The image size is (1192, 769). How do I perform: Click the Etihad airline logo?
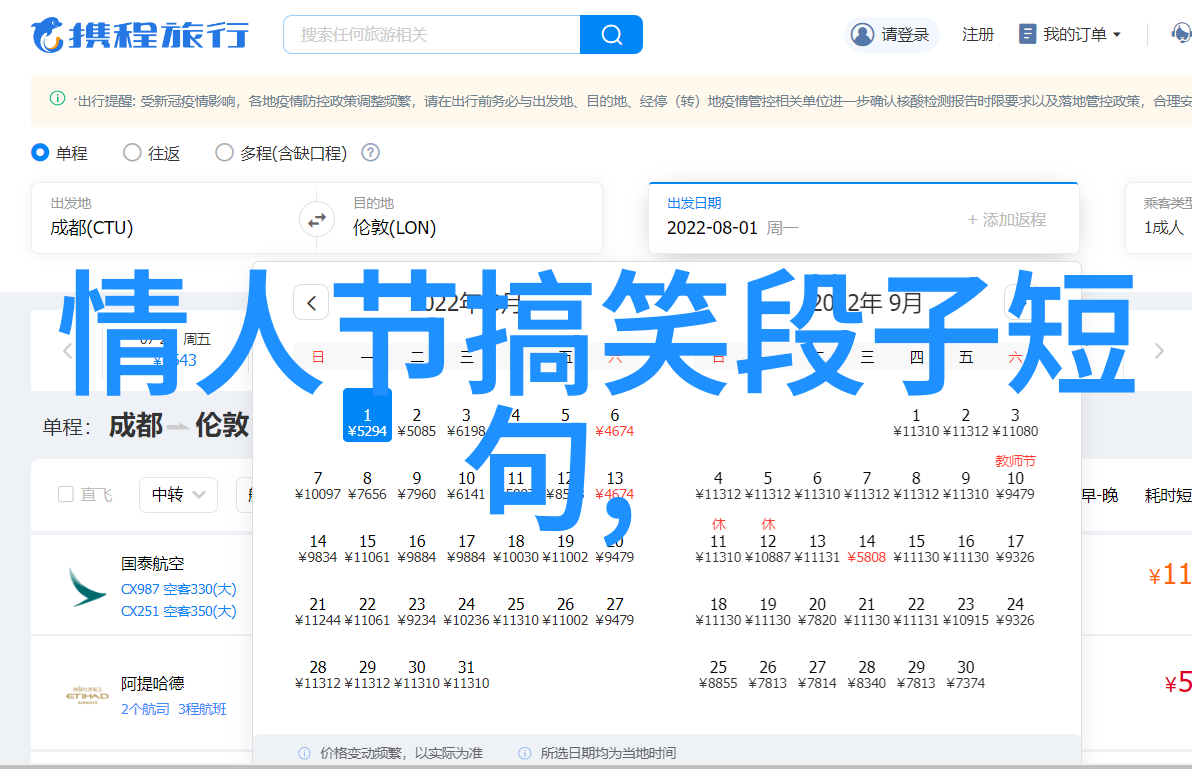coord(87,696)
